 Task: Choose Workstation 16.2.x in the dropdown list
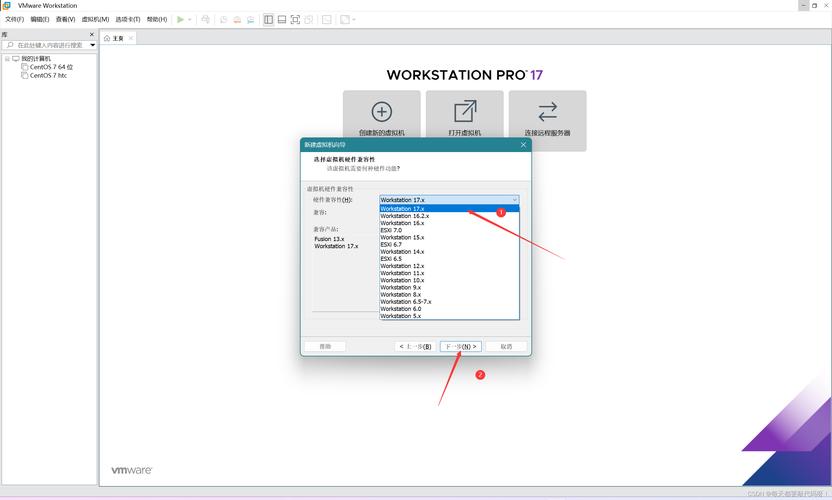[449, 216]
